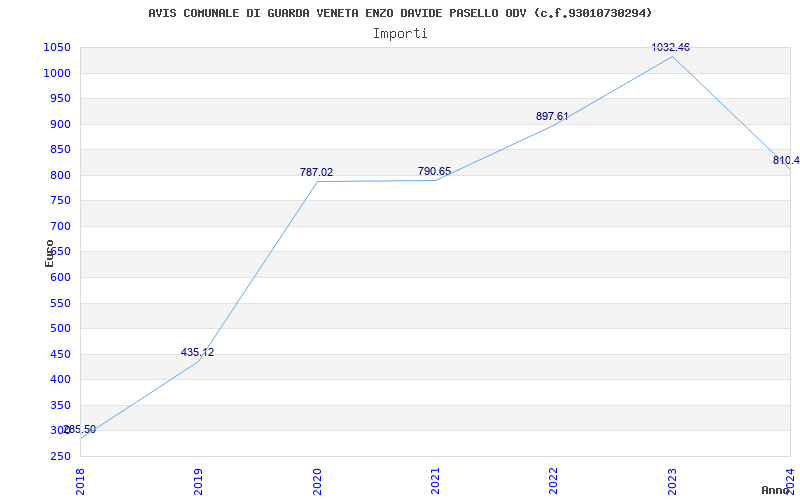Click the Euro y-axis title

(x=49, y=254)
